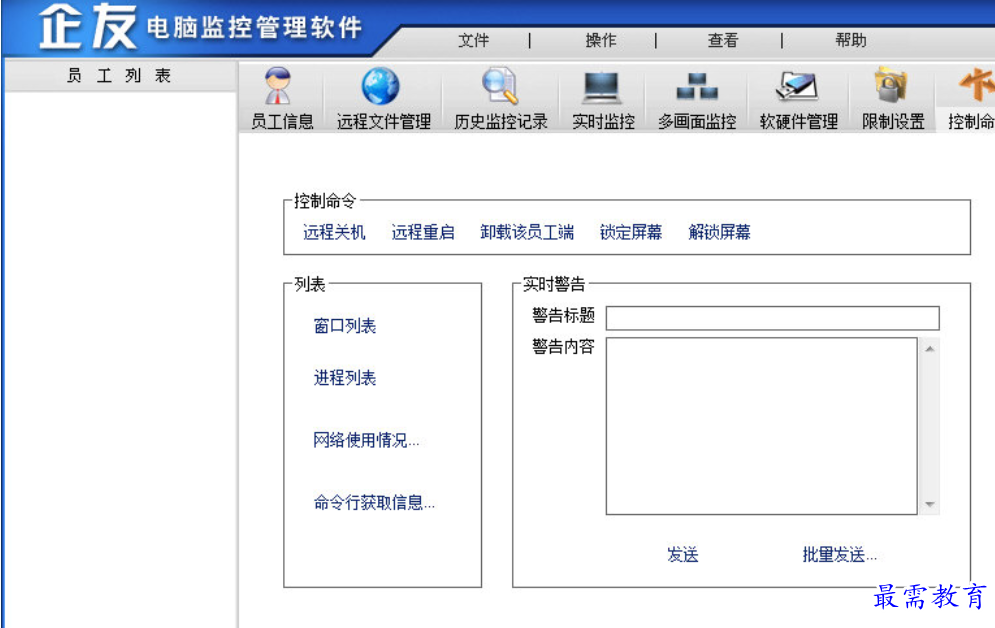Open 历史监控记录 magnifier icon
This screenshot has width=995, height=628.
[x=500, y=88]
